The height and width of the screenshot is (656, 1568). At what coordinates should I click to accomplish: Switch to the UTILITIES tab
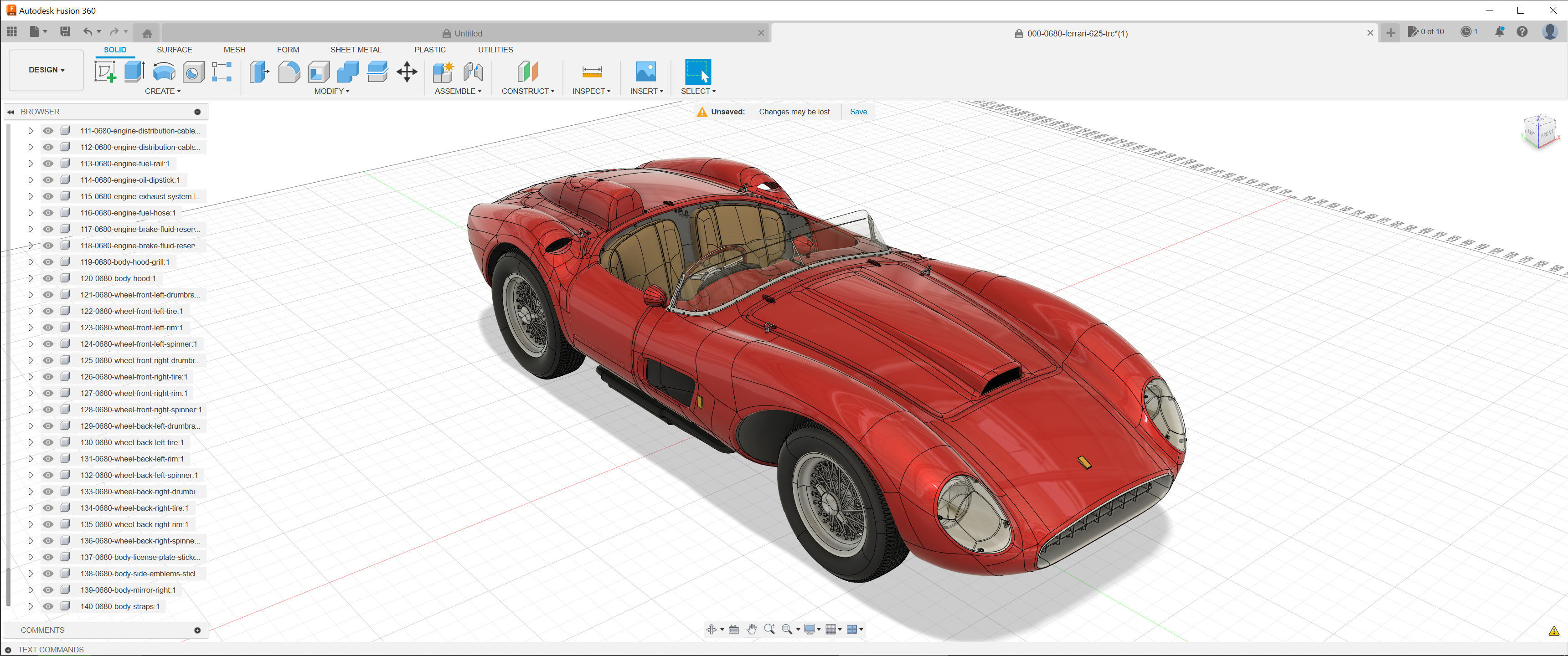(x=495, y=50)
